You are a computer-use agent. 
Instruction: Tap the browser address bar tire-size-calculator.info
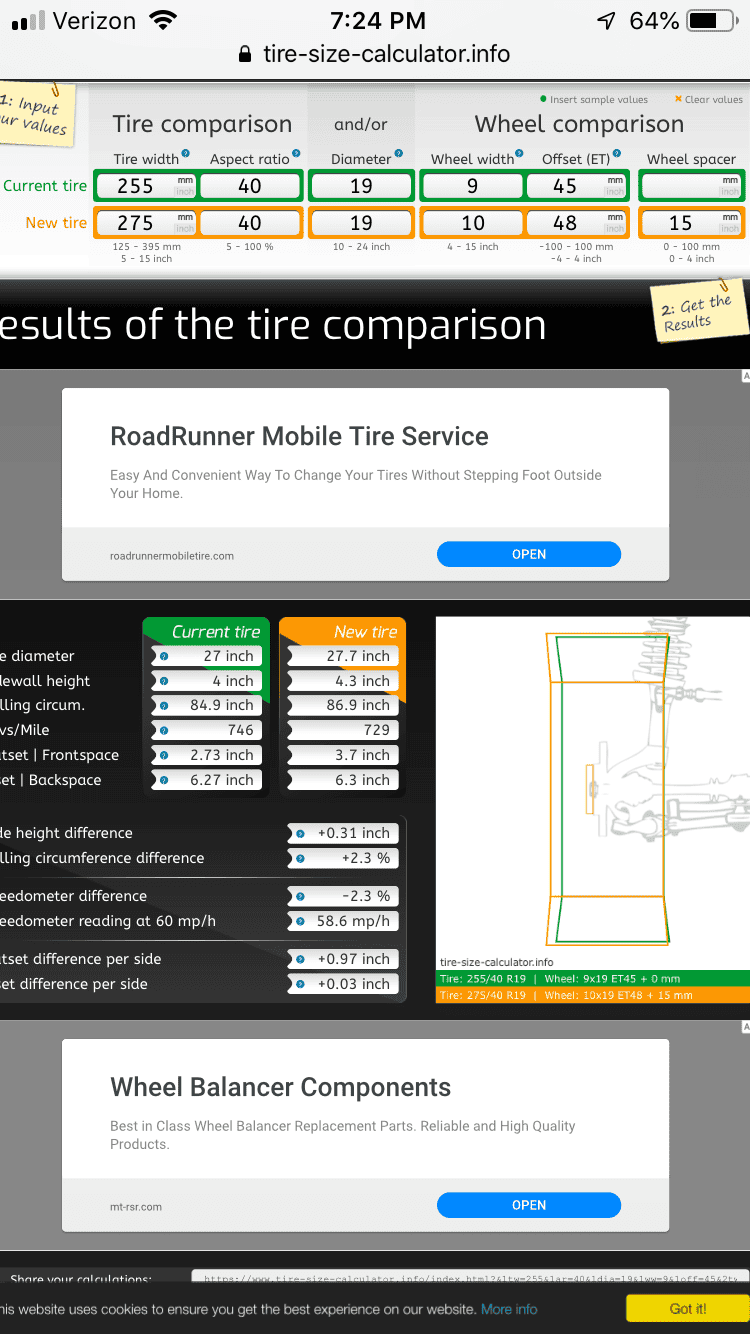coord(375,54)
